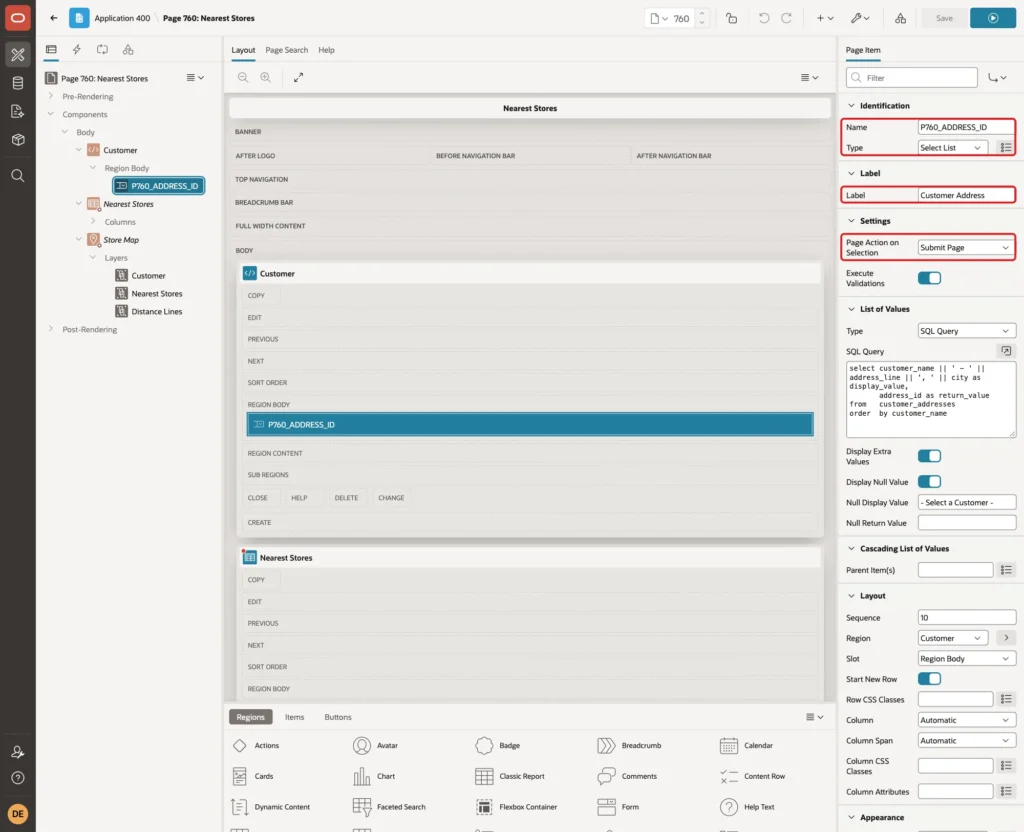Open Page Action on Selection dropdown
The height and width of the screenshot is (832, 1024).
coord(966,248)
